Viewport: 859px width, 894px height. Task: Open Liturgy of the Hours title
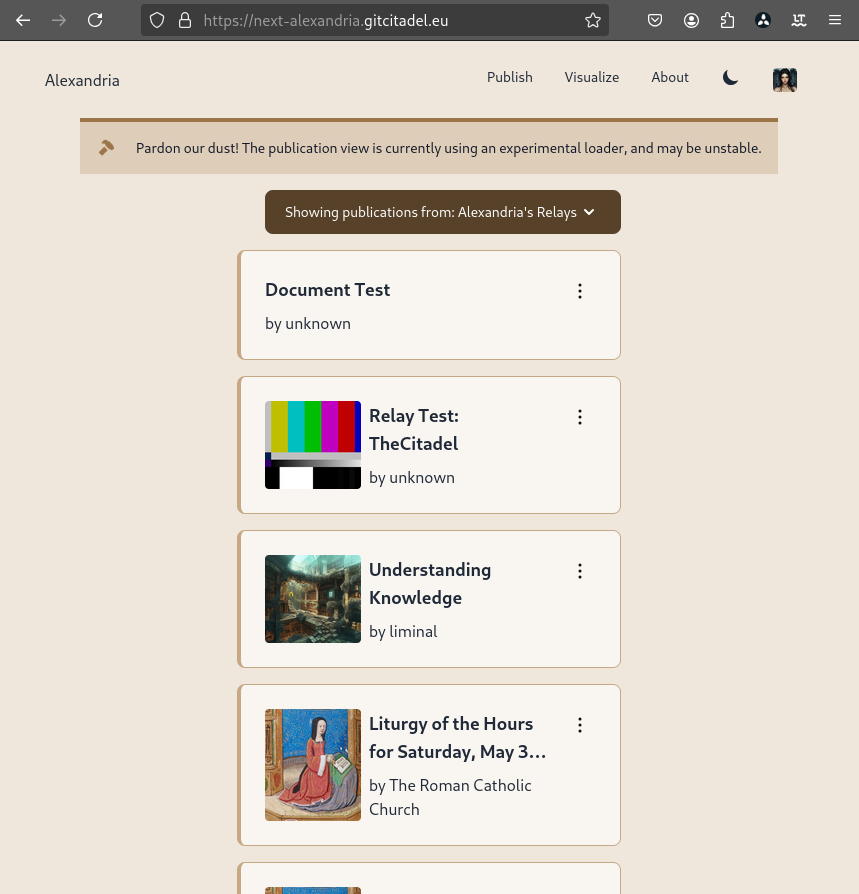tap(458, 738)
